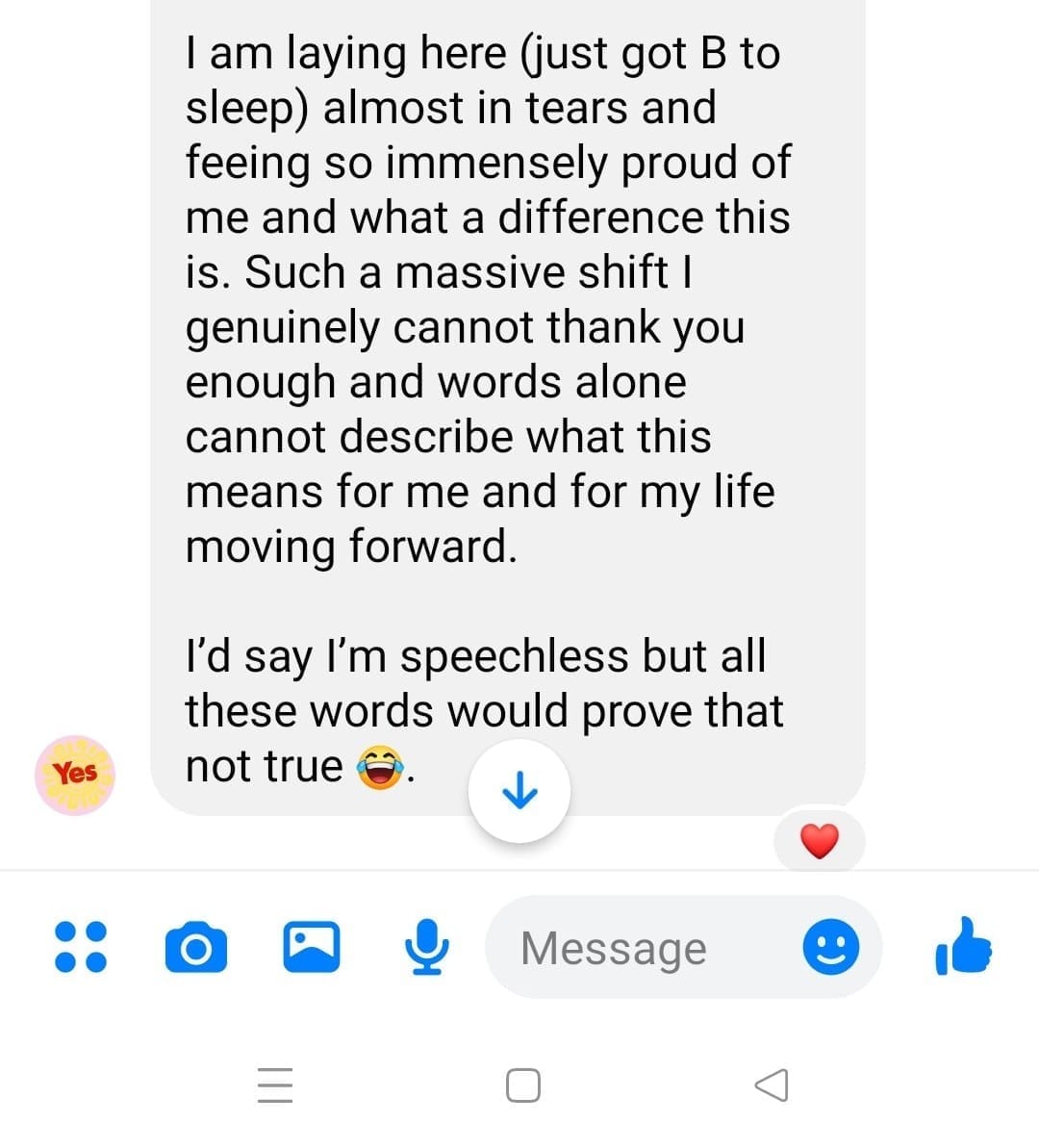Tap the laughing-crying emoji in the message
The height and width of the screenshot is (1148, 1039).
(380, 767)
